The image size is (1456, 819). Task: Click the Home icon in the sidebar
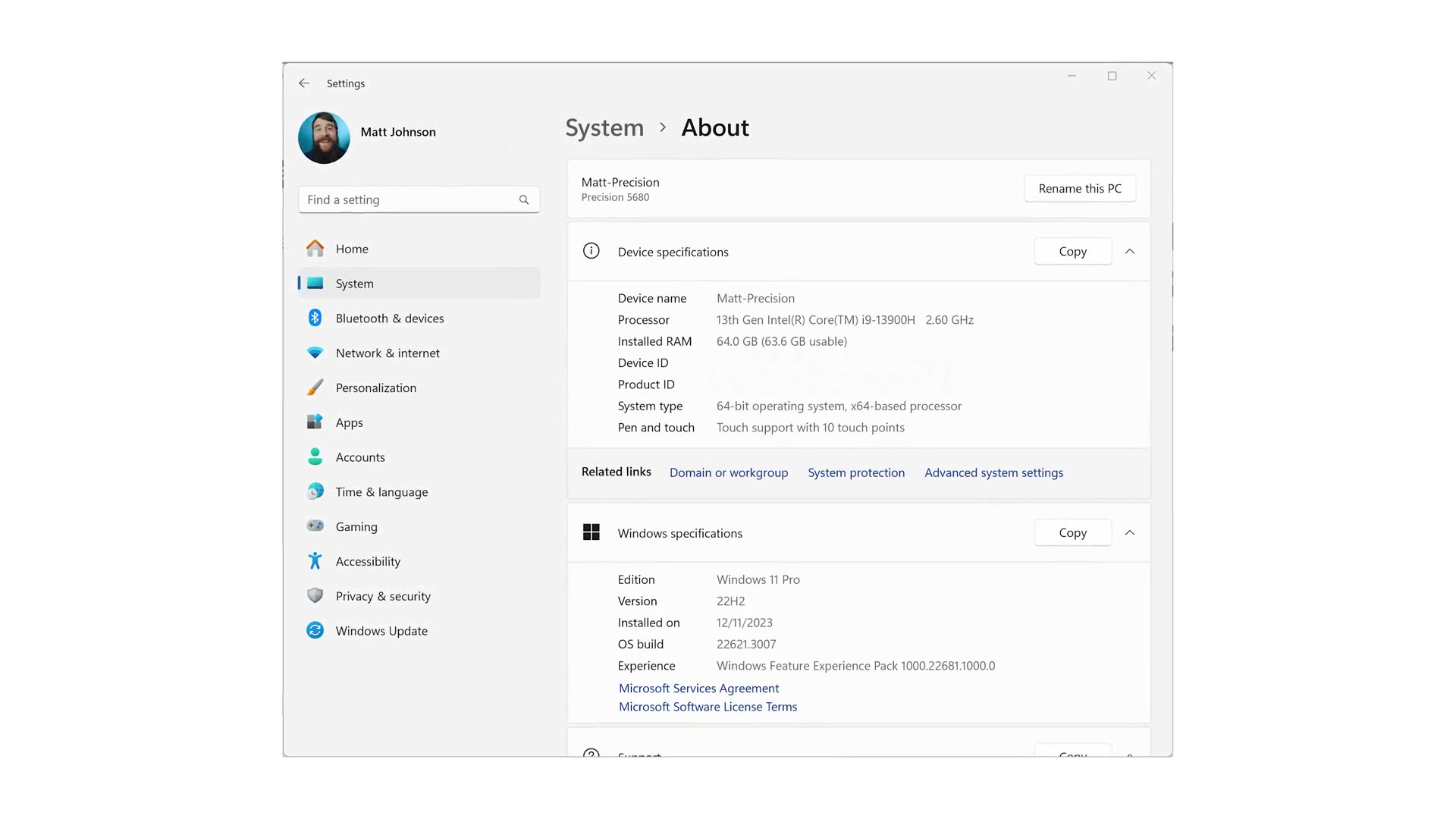315,249
